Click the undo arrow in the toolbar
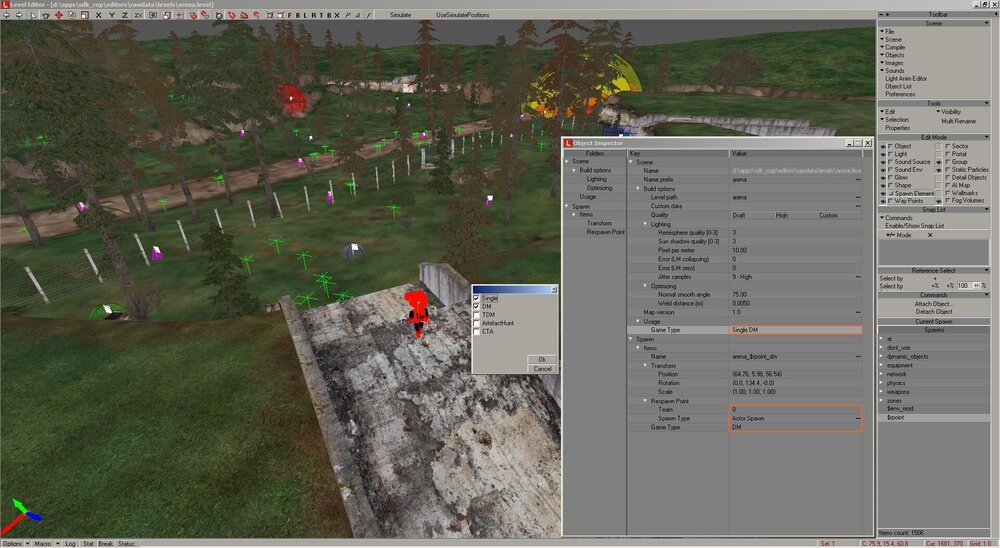The width and height of the screenshot is (1000, 548). click(x=8, y=15)
